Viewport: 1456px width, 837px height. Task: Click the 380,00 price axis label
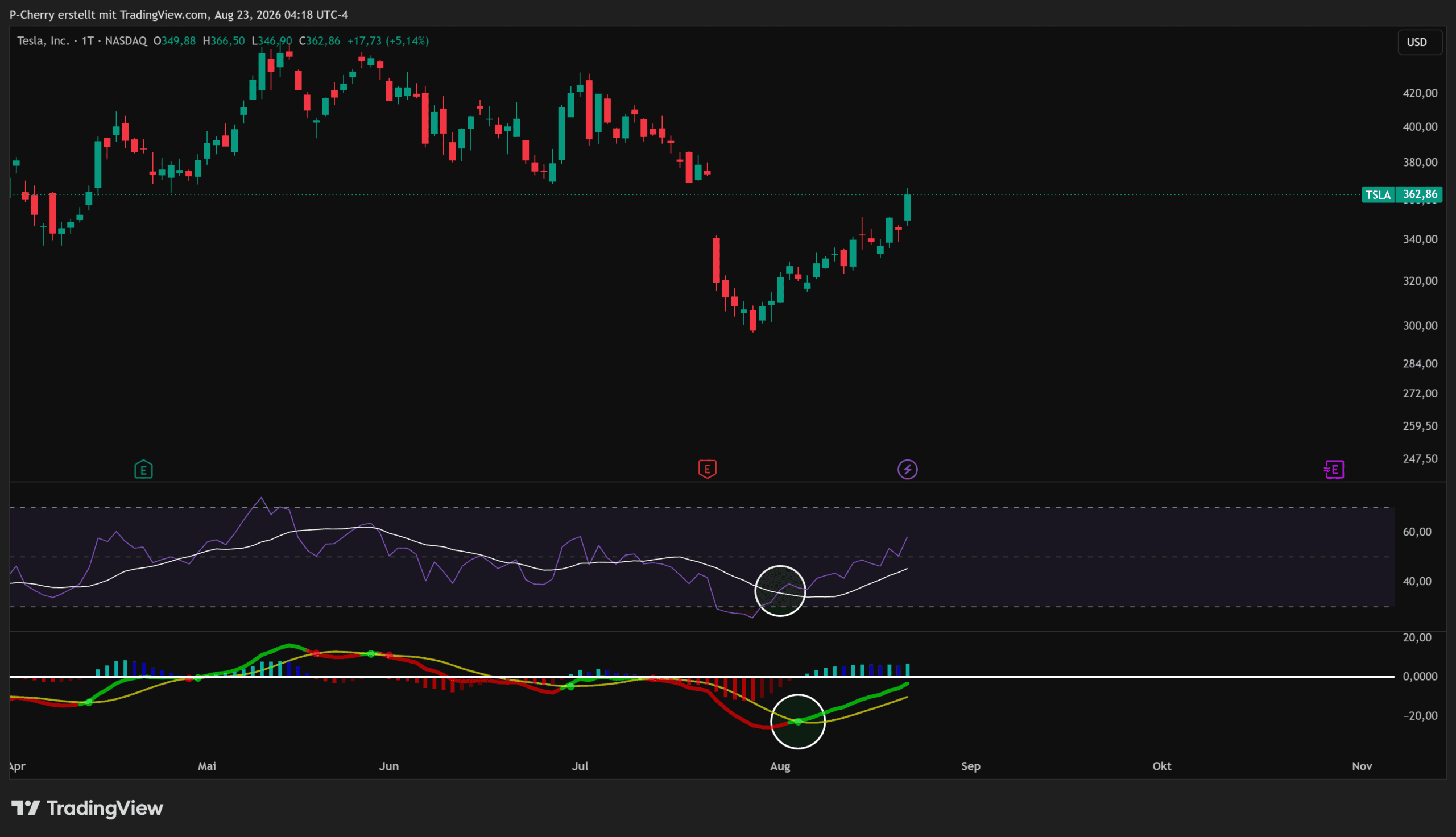coord(1420,163)
